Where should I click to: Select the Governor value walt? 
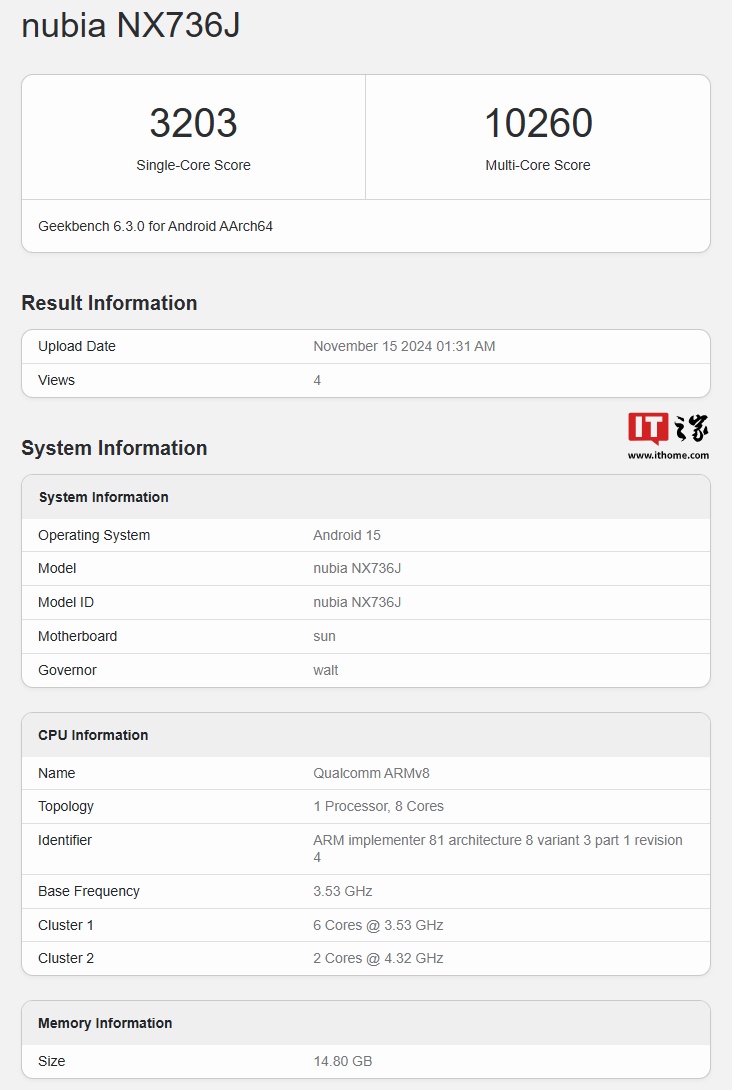(x=326, y=670)
